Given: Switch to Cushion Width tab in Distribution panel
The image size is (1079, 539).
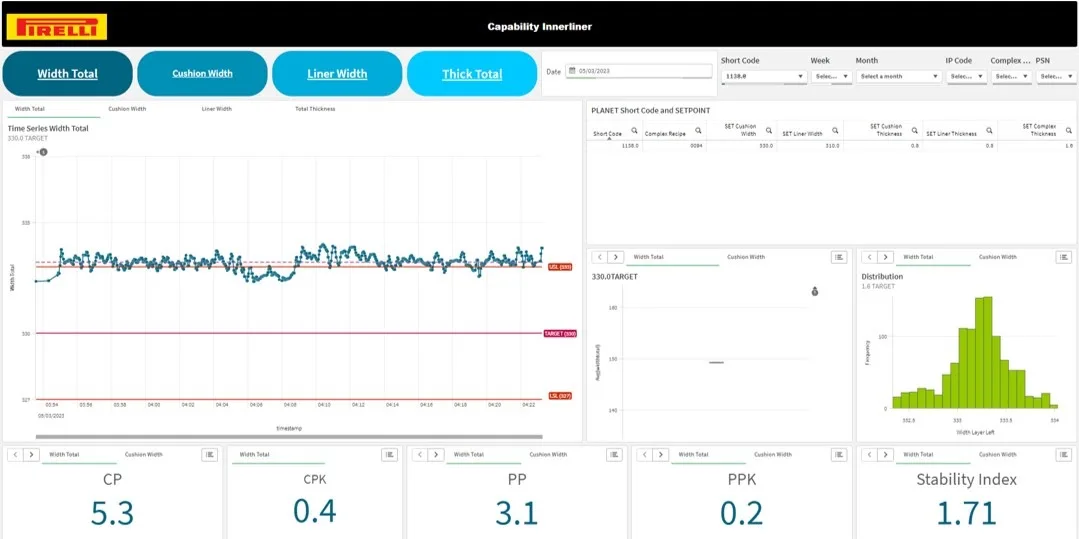Looking at the screenshot, I should pyautogui.click(x=998, y=257).
